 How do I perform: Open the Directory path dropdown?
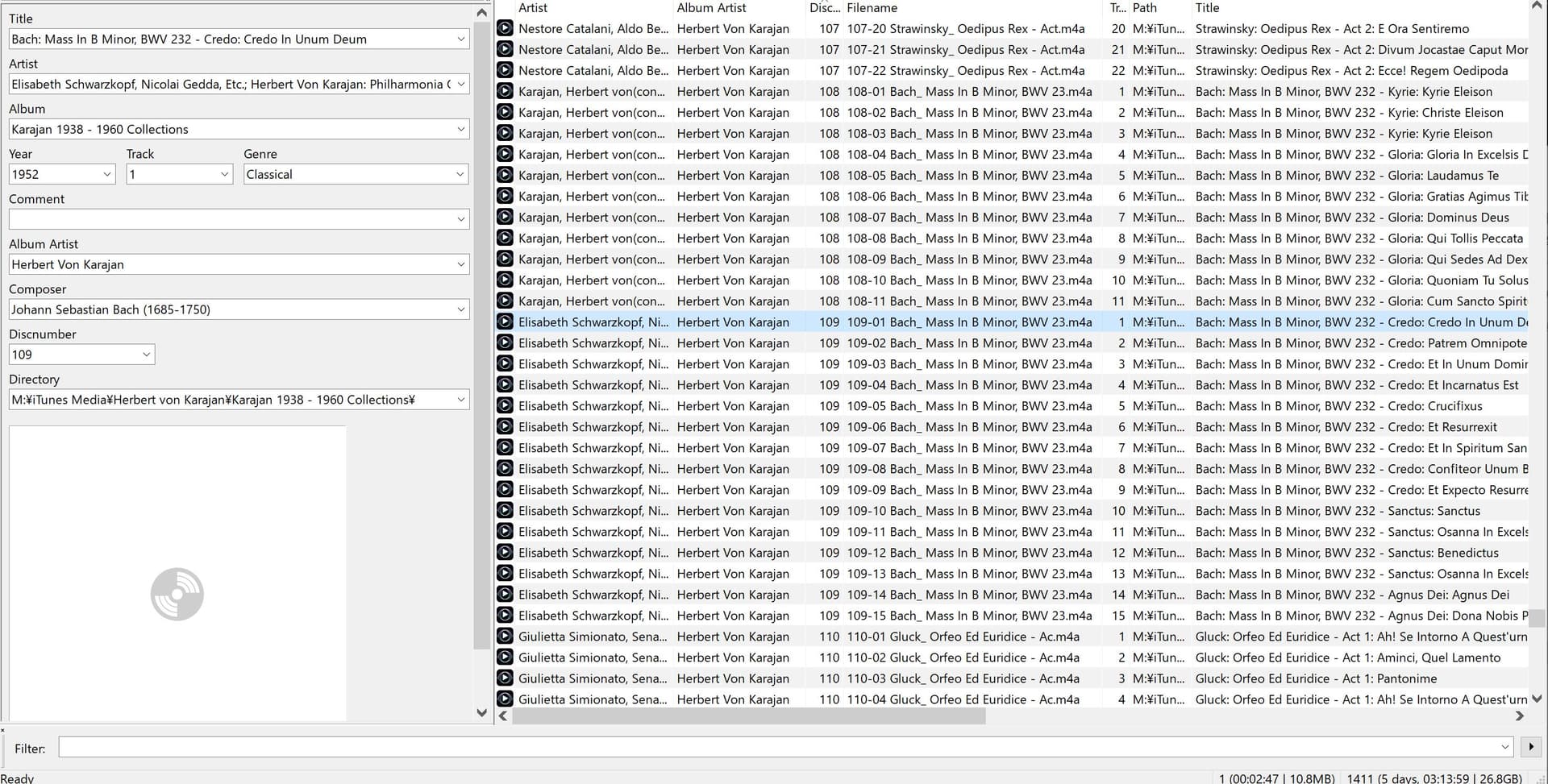click(460, 400)
